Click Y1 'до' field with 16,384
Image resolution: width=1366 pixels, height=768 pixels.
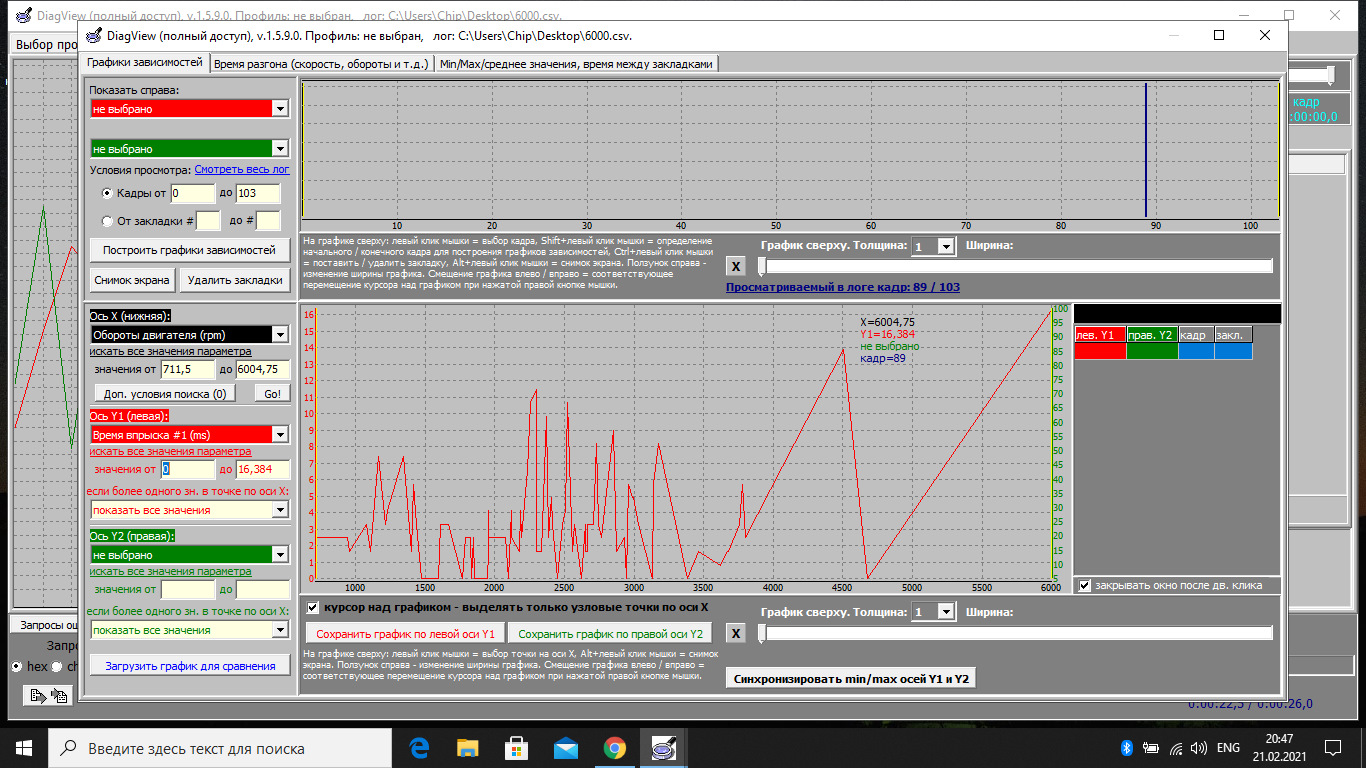click(x=262, y=469)
